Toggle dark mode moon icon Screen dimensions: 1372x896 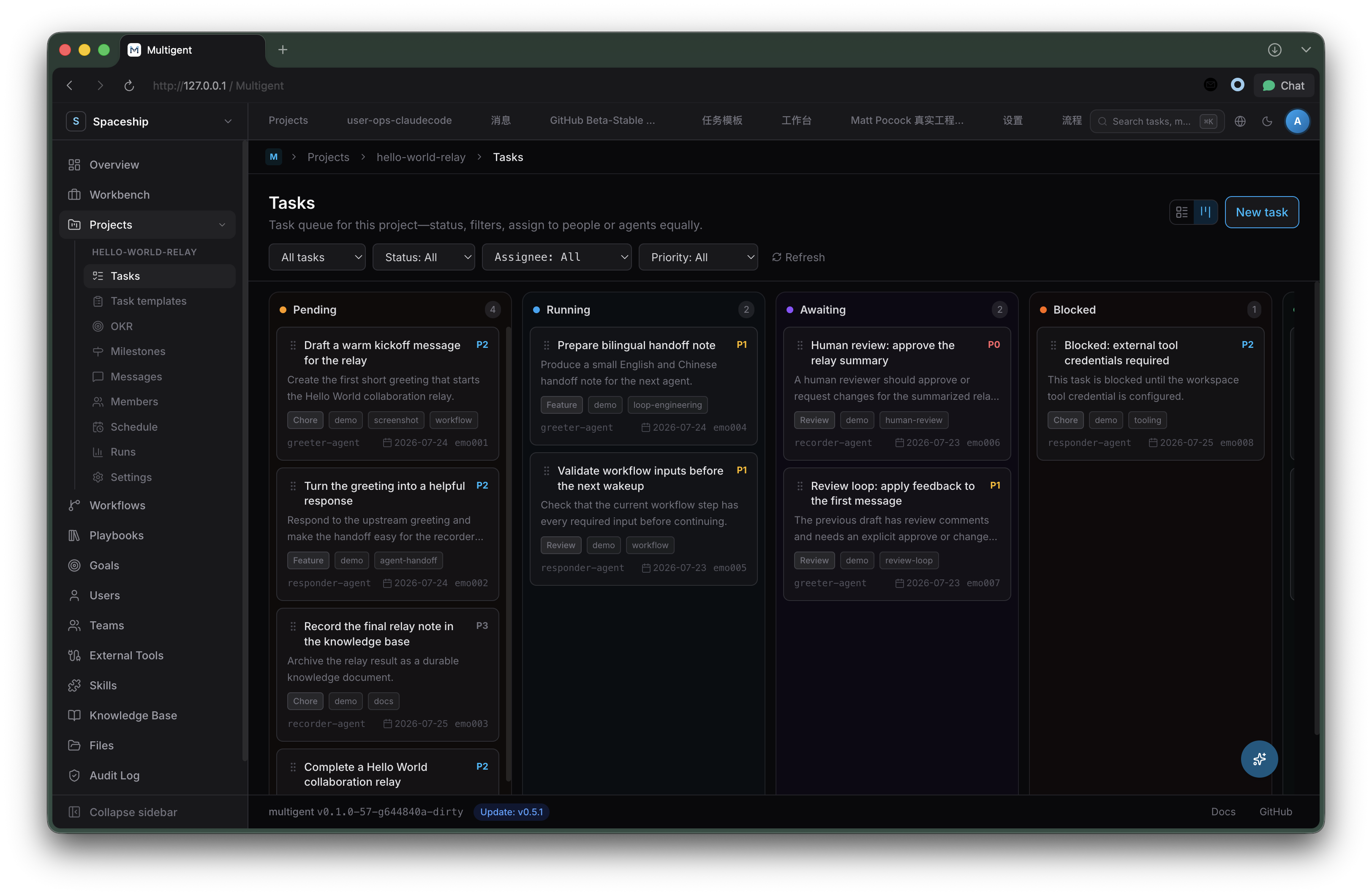(x=1267, y=121)
